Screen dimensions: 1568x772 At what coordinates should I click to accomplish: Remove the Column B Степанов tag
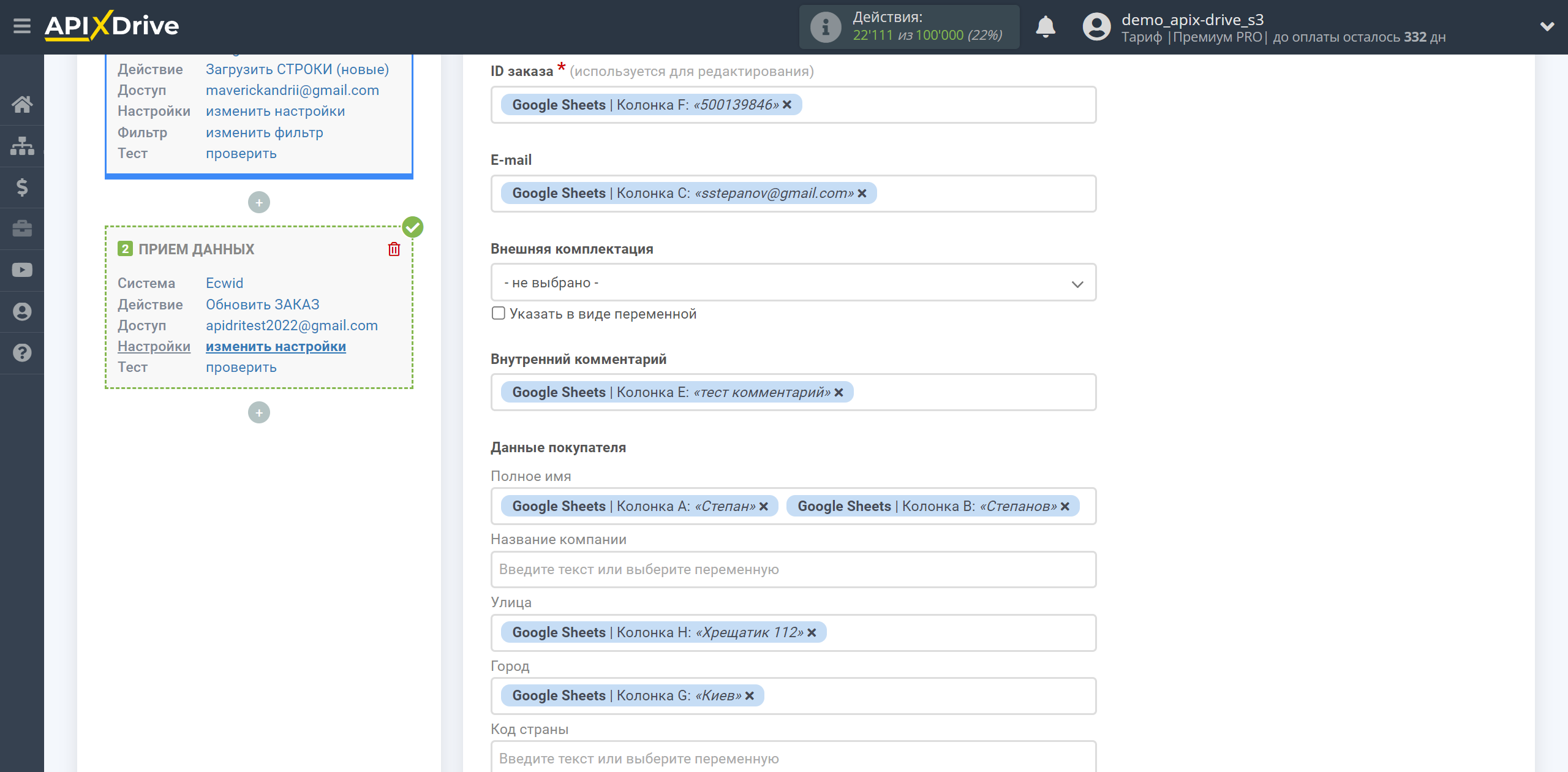(x=1065, y=506)
